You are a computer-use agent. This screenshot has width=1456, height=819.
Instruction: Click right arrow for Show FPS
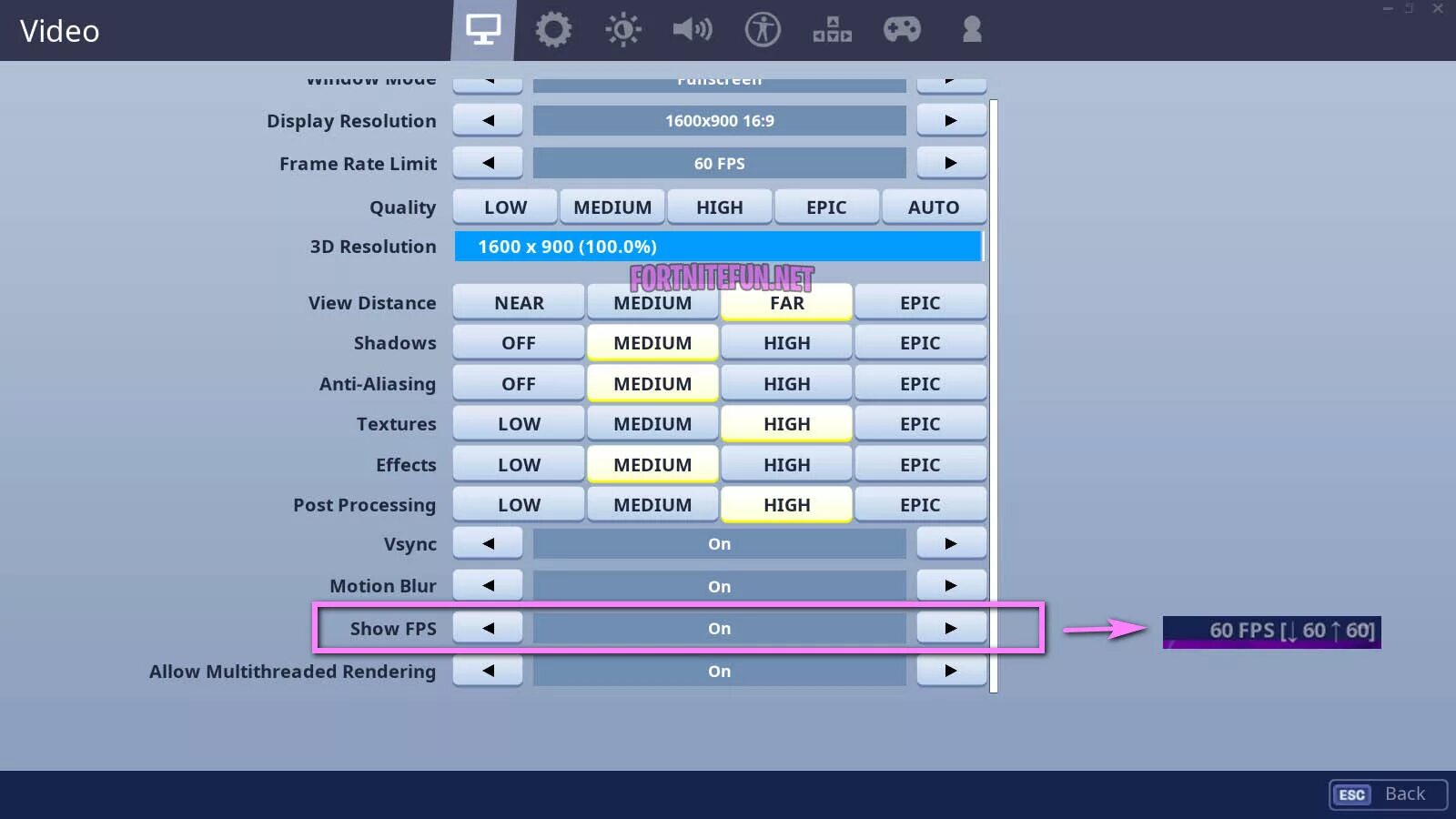pos(951,628)
